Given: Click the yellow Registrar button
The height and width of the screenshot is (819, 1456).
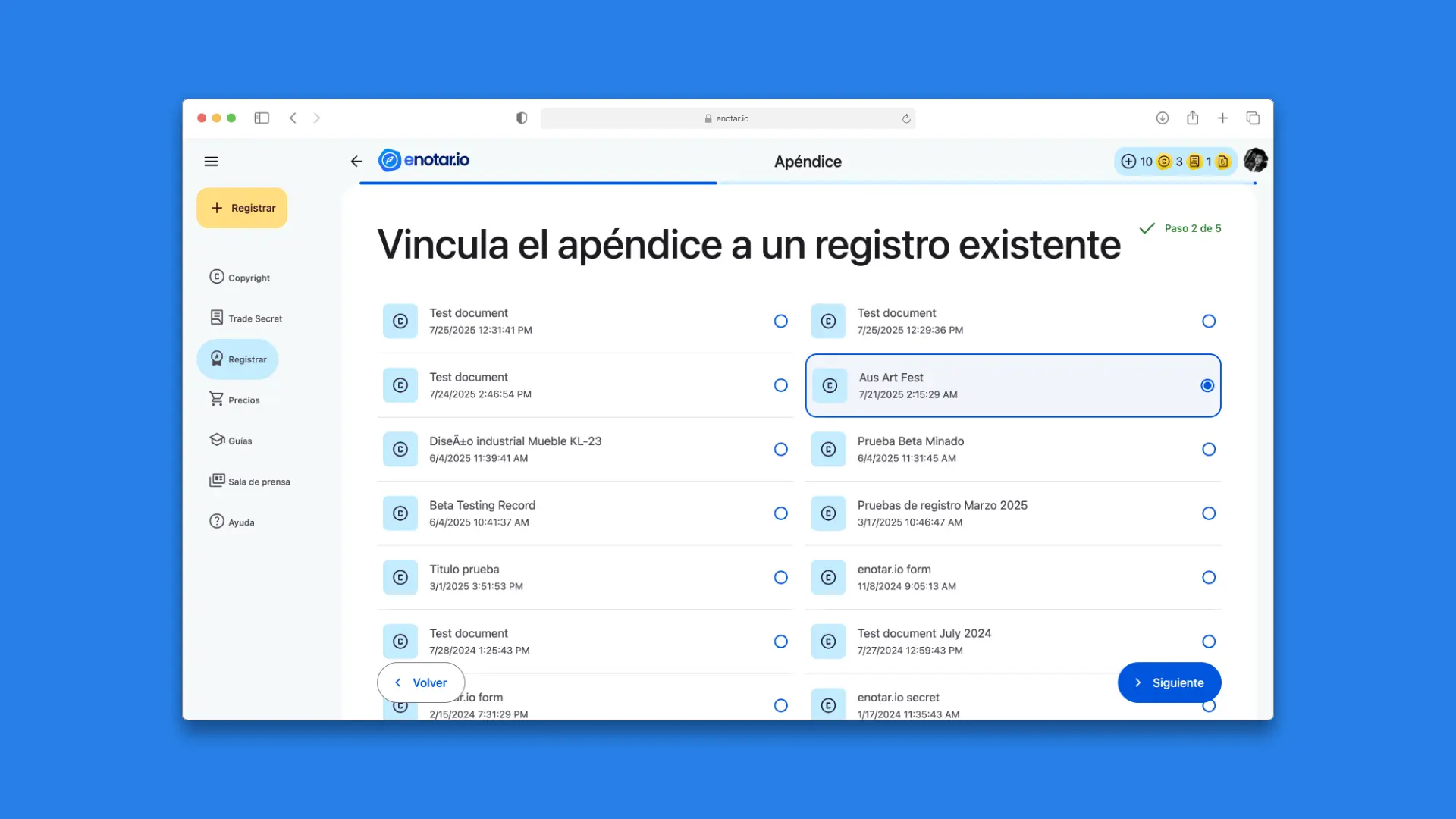Looking at the screenshot, I should pos(241,207).
